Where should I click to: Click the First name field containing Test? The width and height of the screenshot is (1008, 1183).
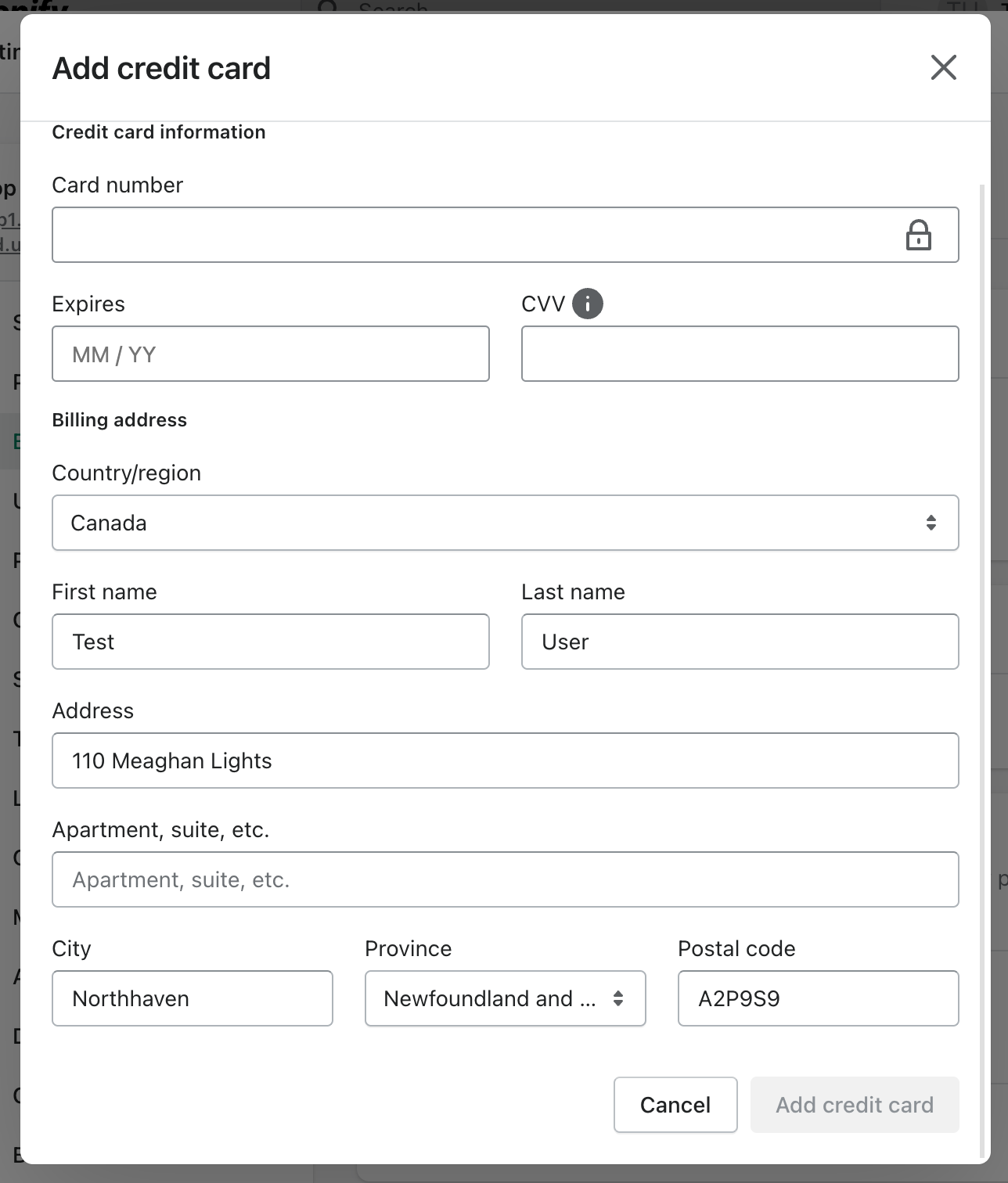coord(270,642)
